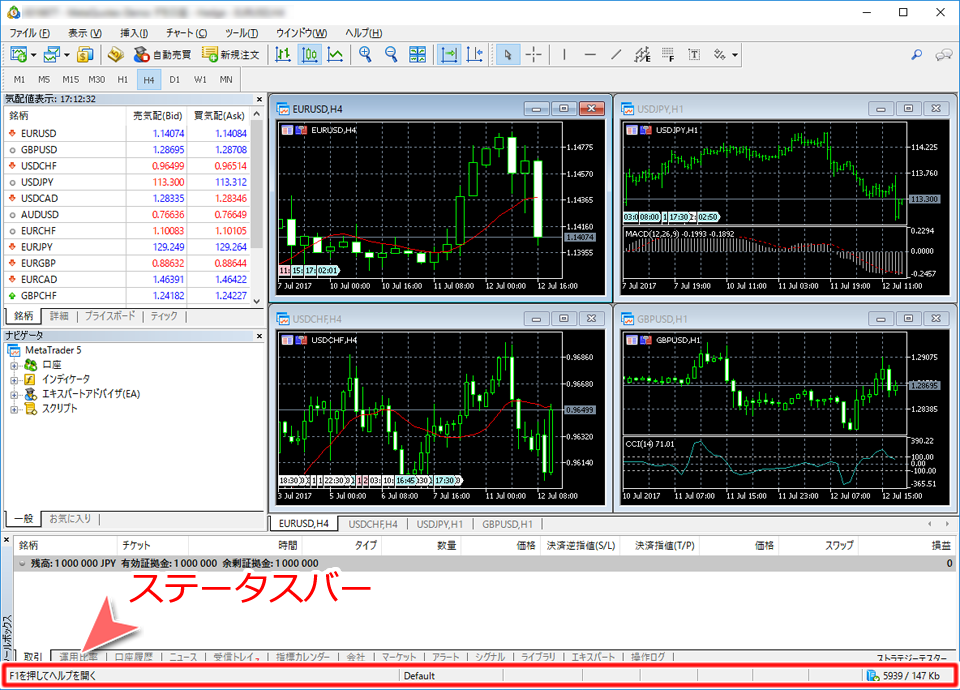Image resolution: width=960 pixels, height=690 pixels.
Task: Open the チャート menu
Action: 186,33
